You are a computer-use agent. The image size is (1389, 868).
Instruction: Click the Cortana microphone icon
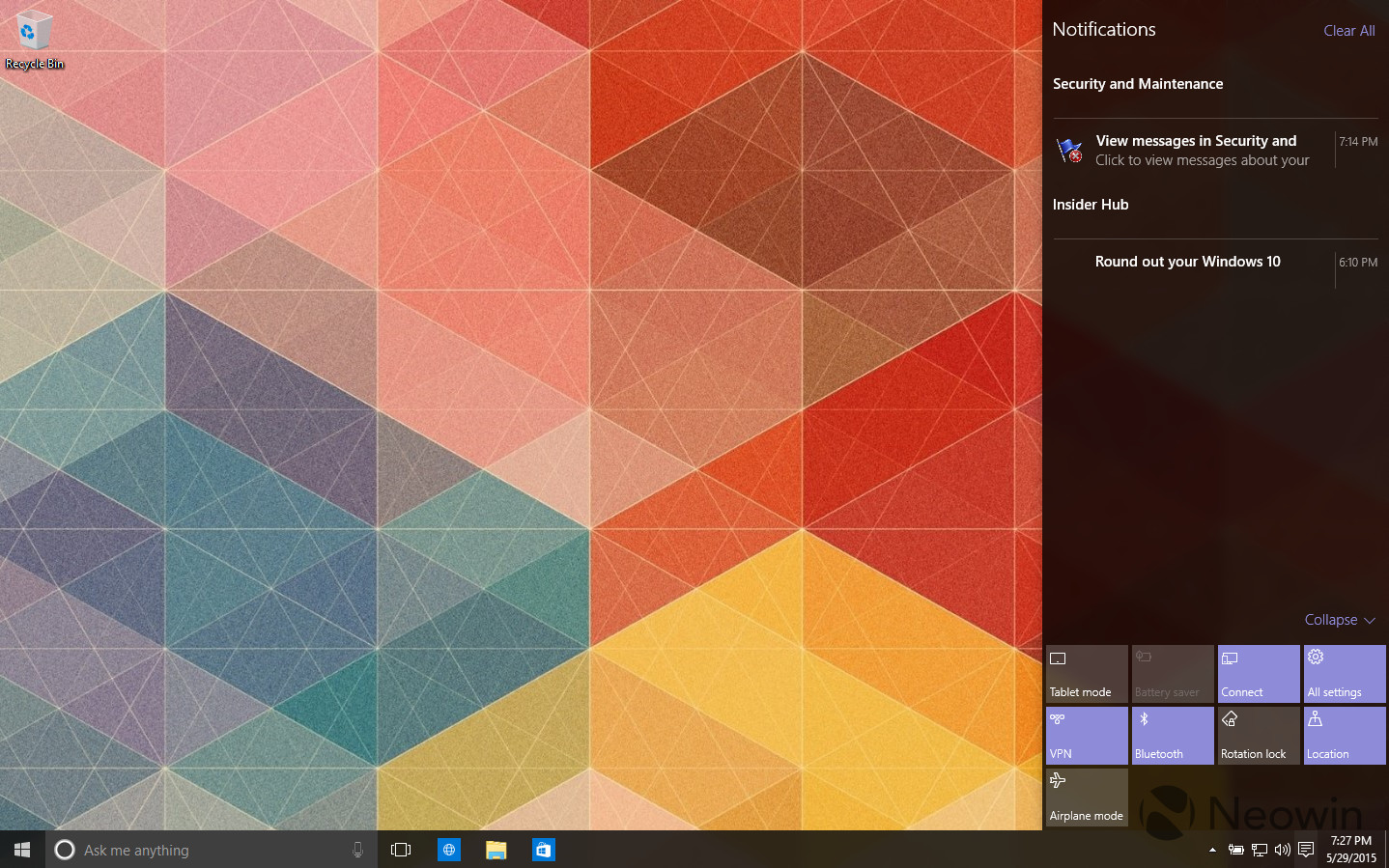[x=357, y=850]
